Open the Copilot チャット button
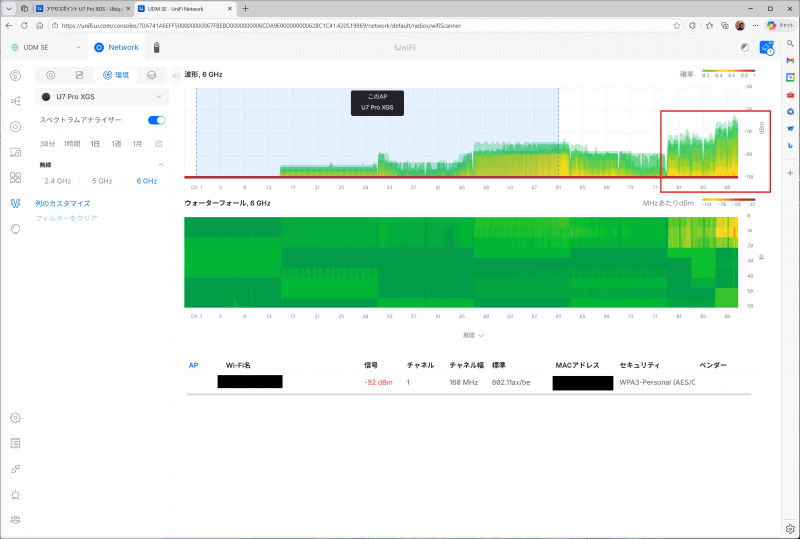800x539 pixels. pos(780,26)
